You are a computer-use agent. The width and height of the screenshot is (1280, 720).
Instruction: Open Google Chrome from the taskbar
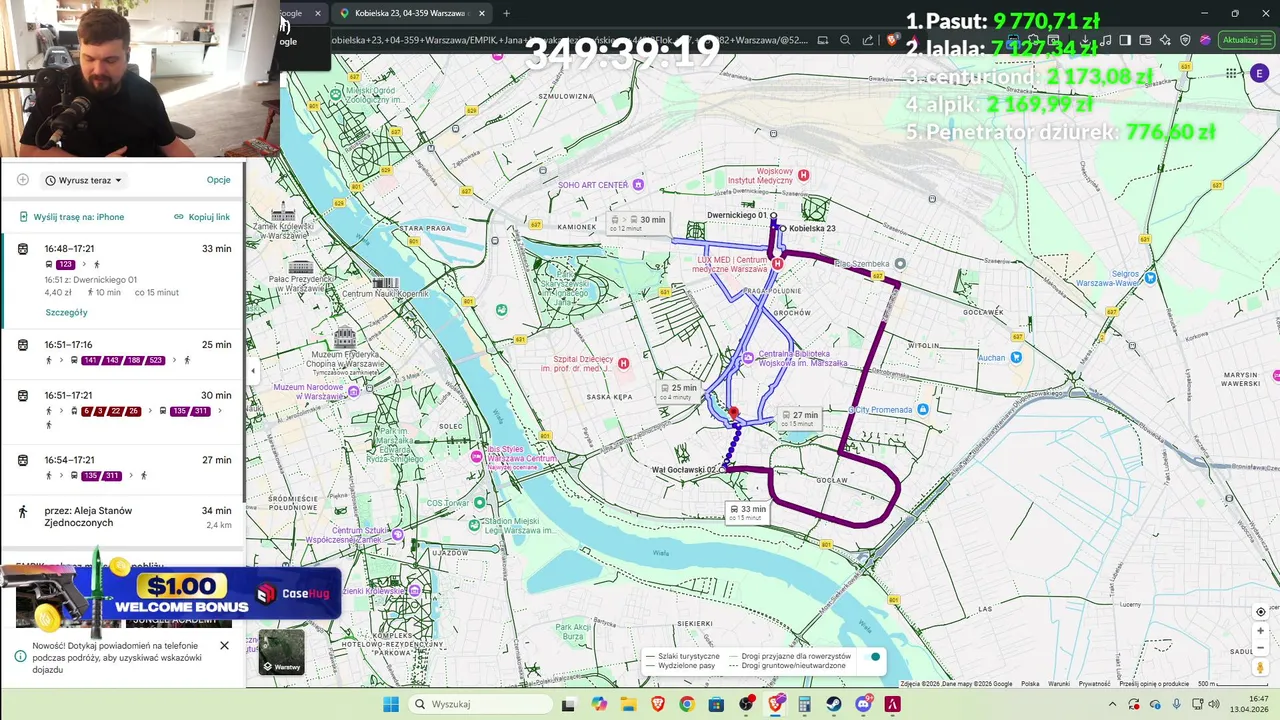pyautogui.click(x=687, y=704)
